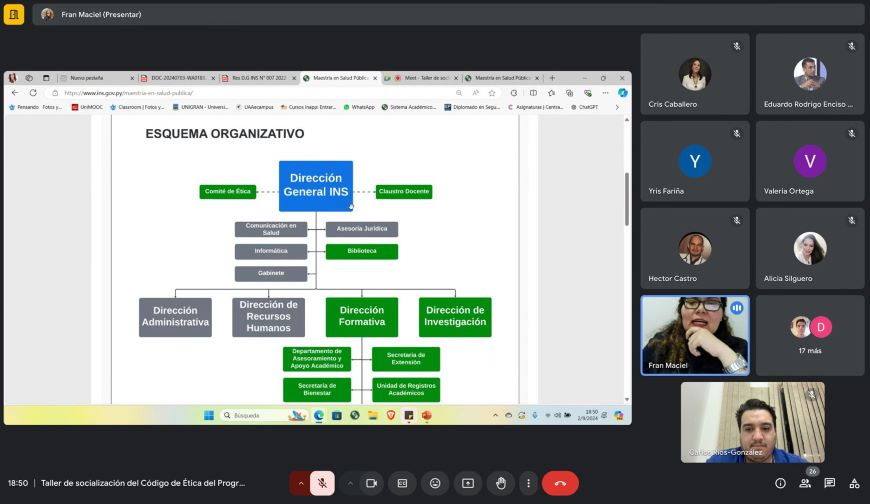Unmute the microphone in the call bar
The height and width of the screenshot is (504, 870).
[x=322, y=483]
